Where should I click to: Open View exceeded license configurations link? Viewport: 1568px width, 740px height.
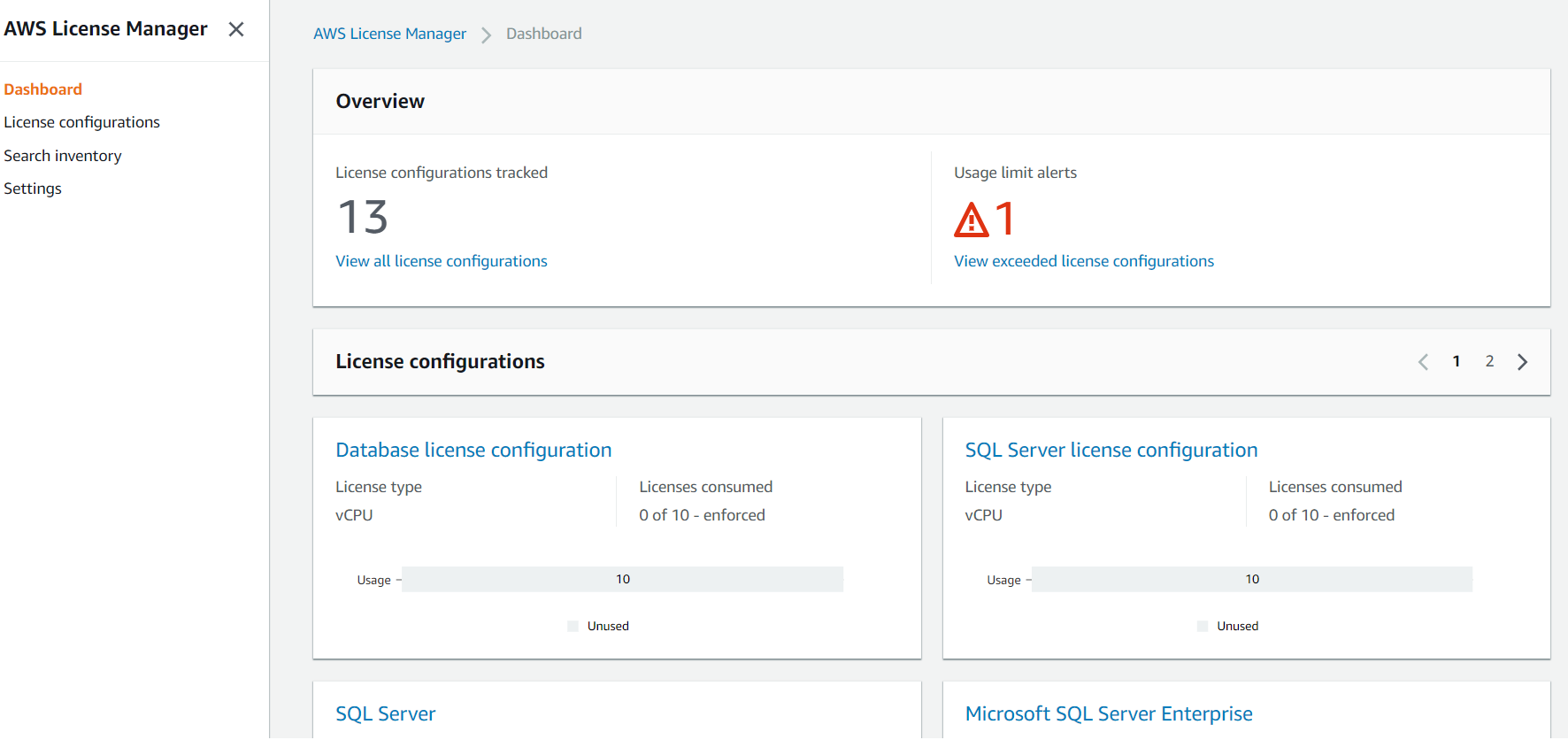pos(1083,261)
